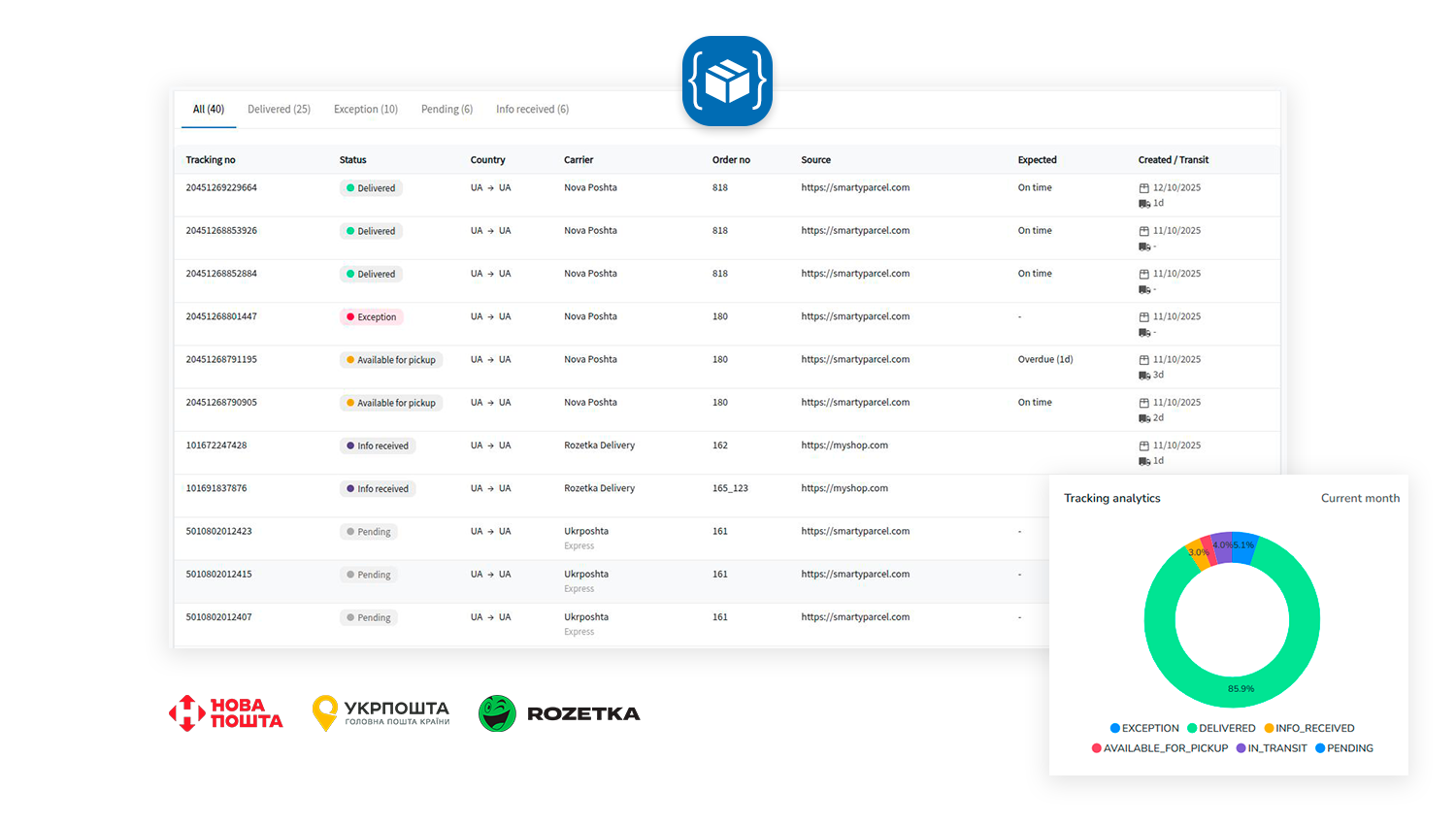
Task: Click calendar icon beside 12/10/2025 date
Action: (x=1143, y=188)
